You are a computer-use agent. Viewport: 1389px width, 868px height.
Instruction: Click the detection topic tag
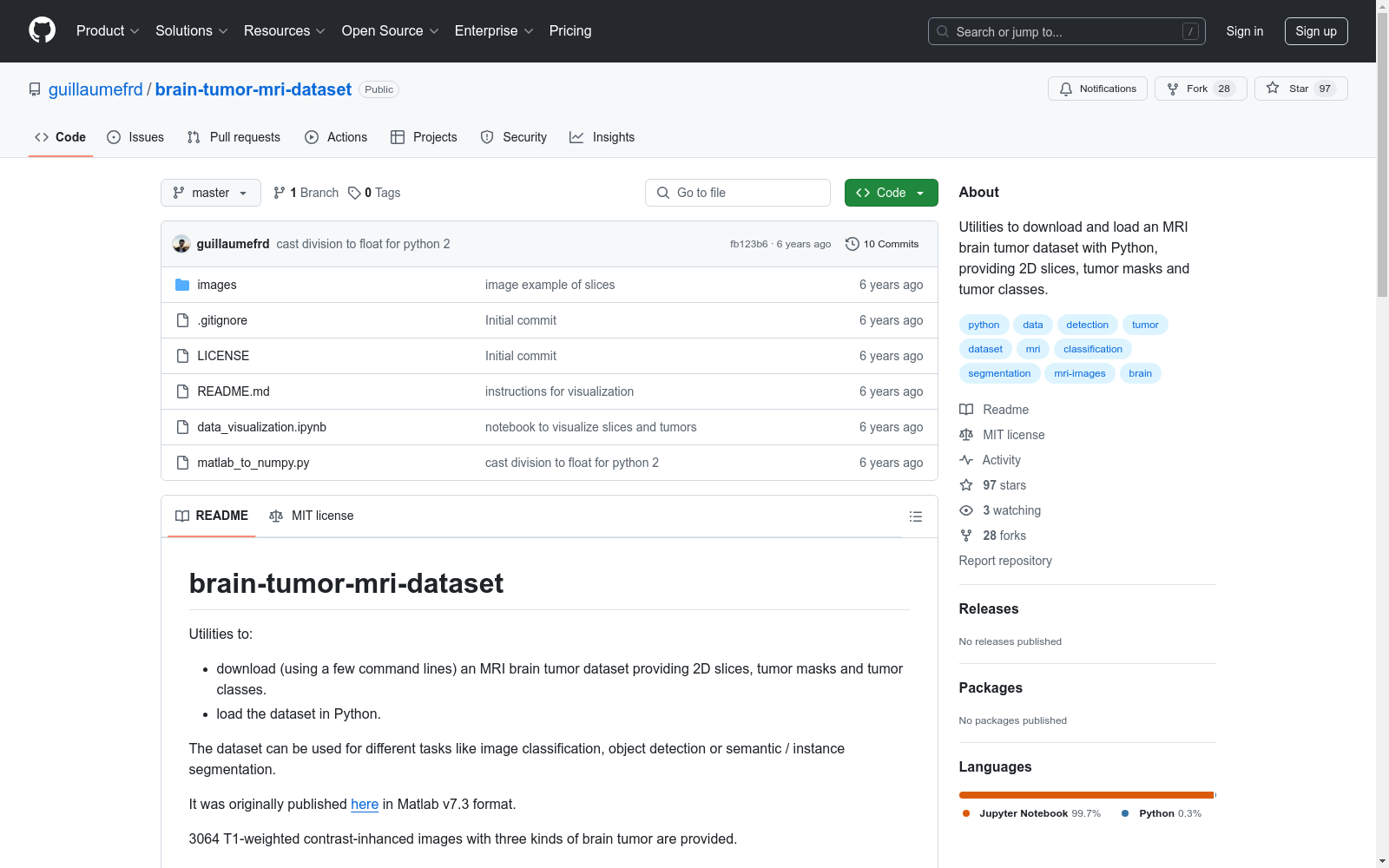click(1088, 325)
